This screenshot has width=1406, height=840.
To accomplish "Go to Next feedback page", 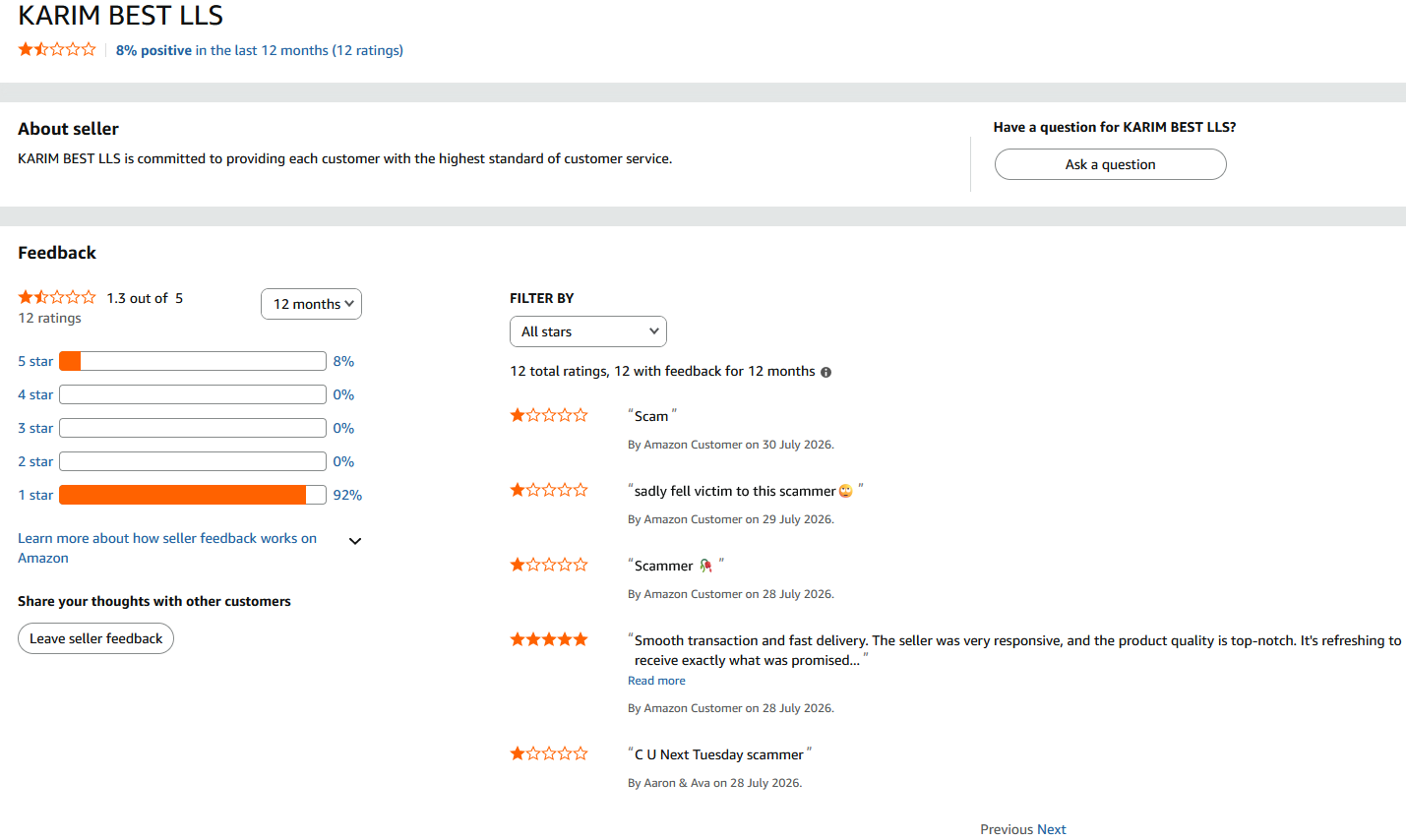I will pos(1052,829).
